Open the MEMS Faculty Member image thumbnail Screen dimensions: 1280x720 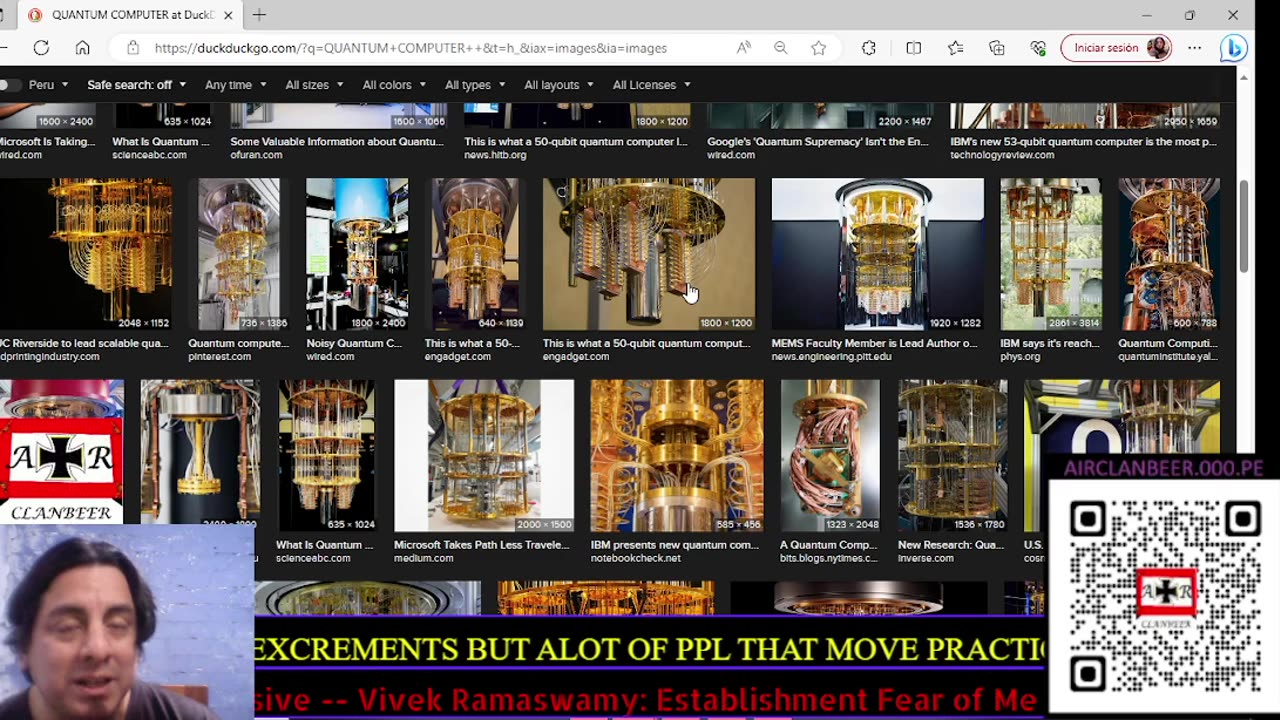(x=878, y=254)
